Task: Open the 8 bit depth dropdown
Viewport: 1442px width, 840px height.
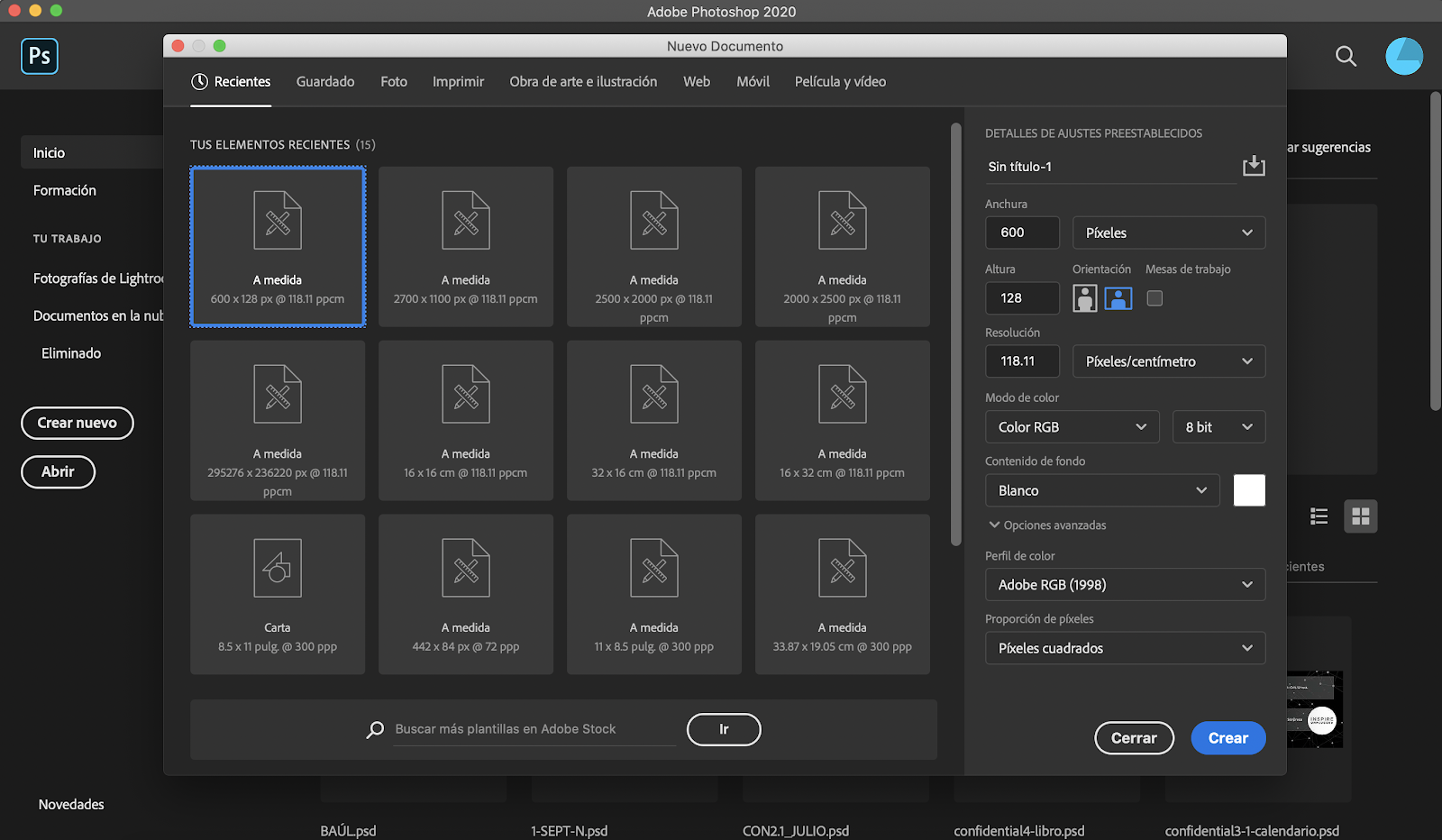Action: pyautogui.click(x=1219, y=427)
